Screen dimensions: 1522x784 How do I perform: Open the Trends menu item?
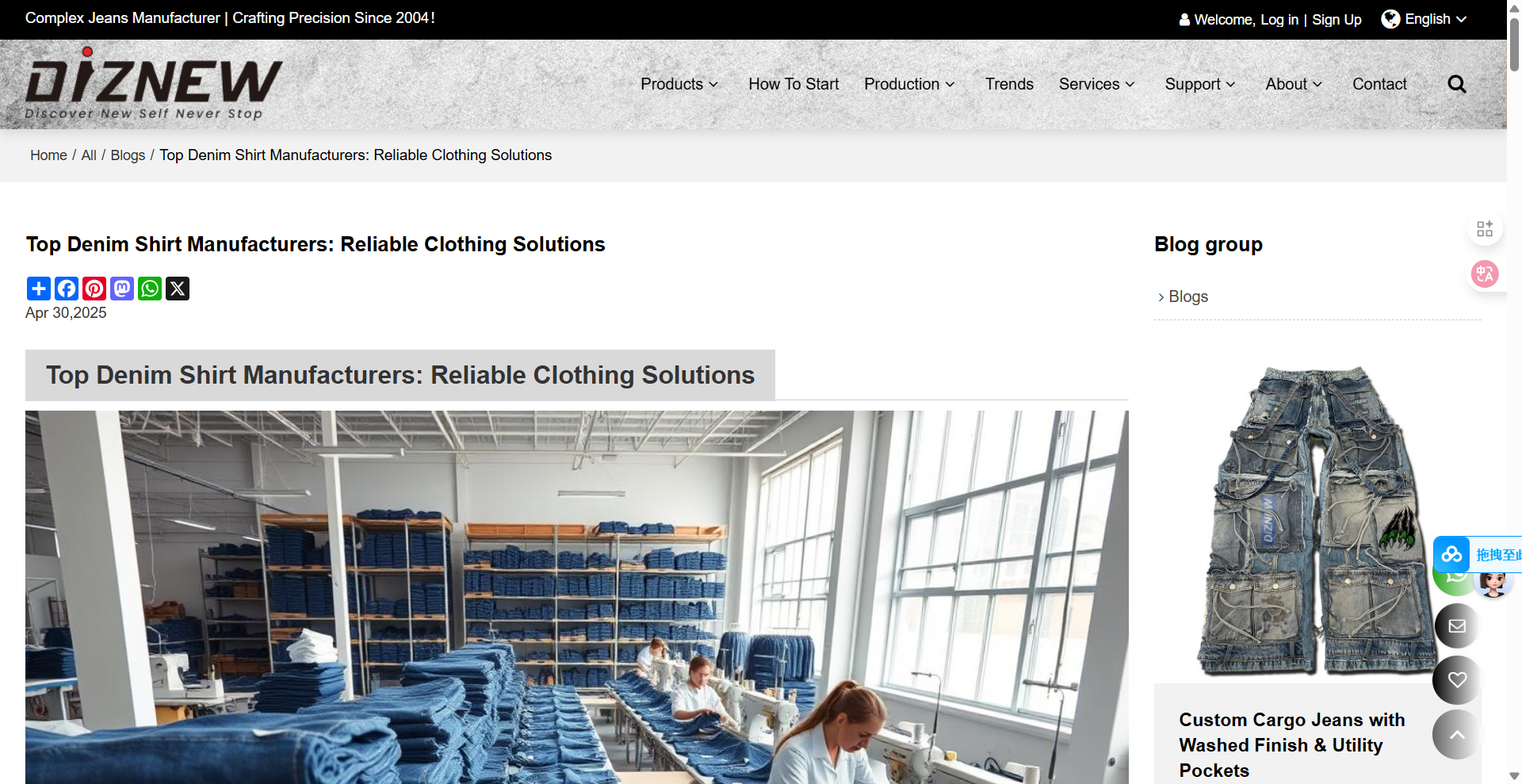1009,84
